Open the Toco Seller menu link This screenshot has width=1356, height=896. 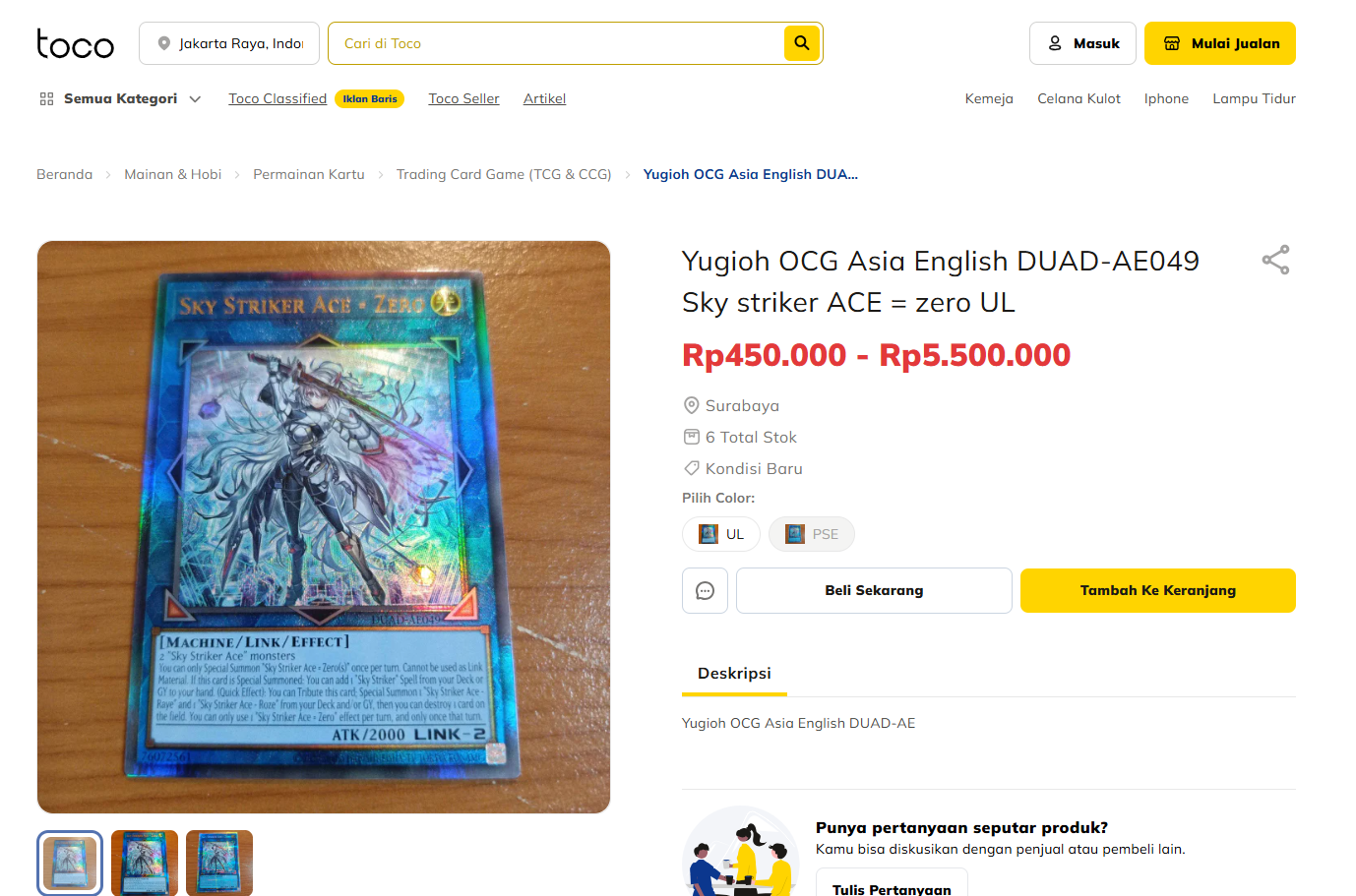point(463,98)
